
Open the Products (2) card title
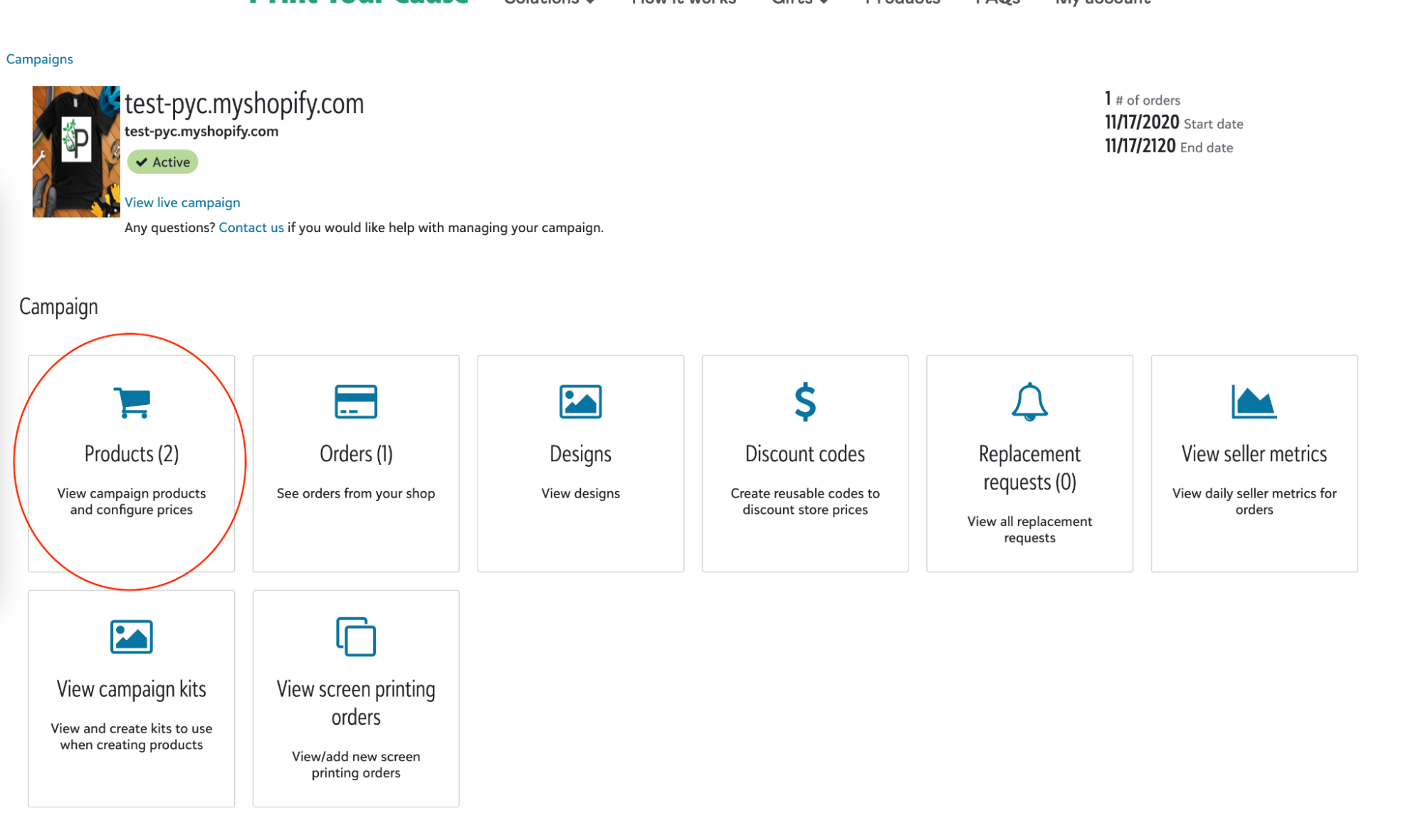[132, 454]
